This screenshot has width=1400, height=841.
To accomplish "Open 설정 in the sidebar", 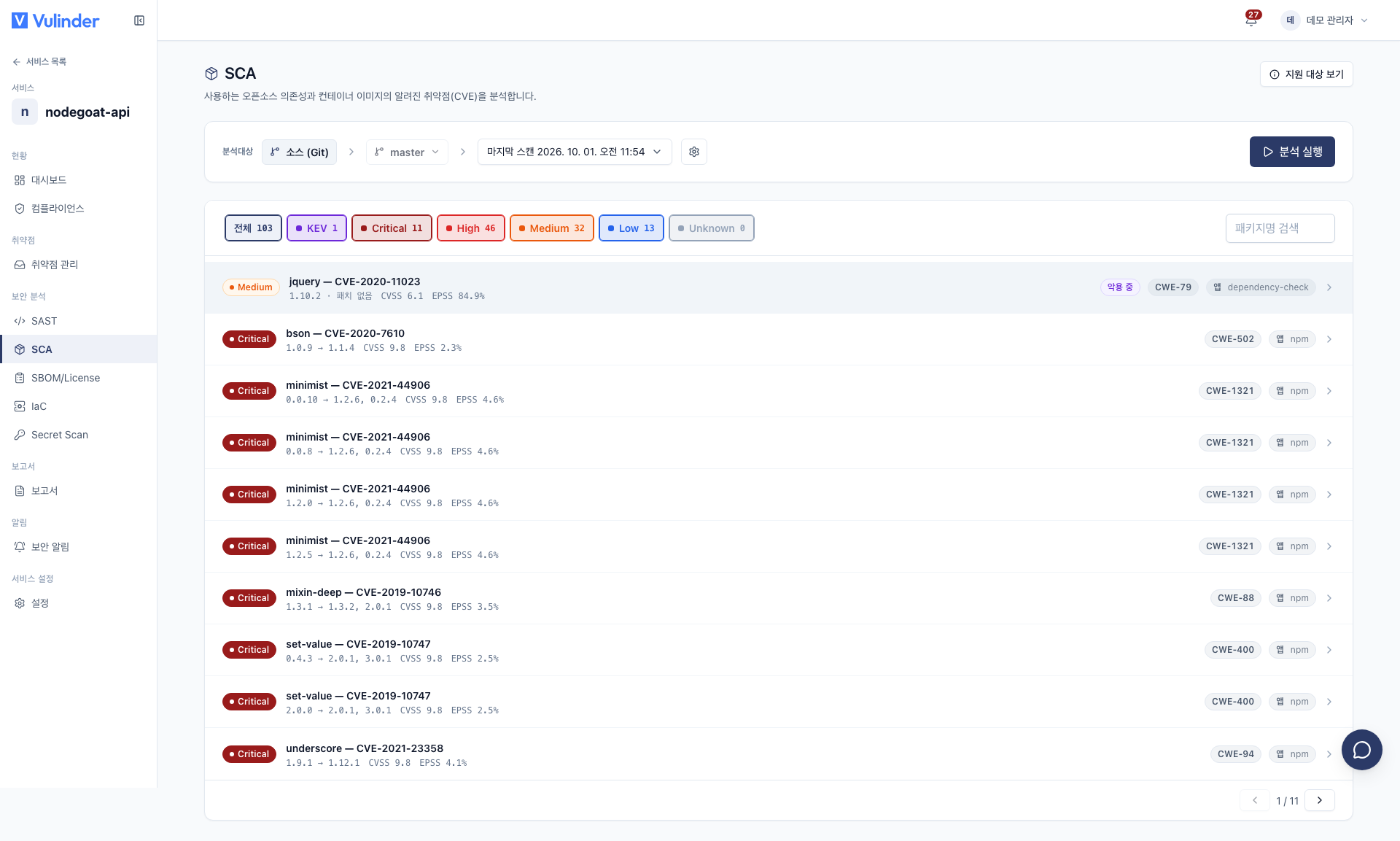I will coord(79,603).
